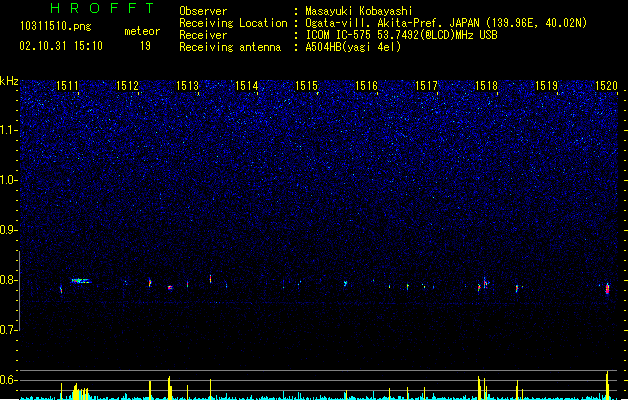The width and height of the screenshot is (629, 400).
Task: Click the 1517 time marker
Action: [x=426, y=86]
